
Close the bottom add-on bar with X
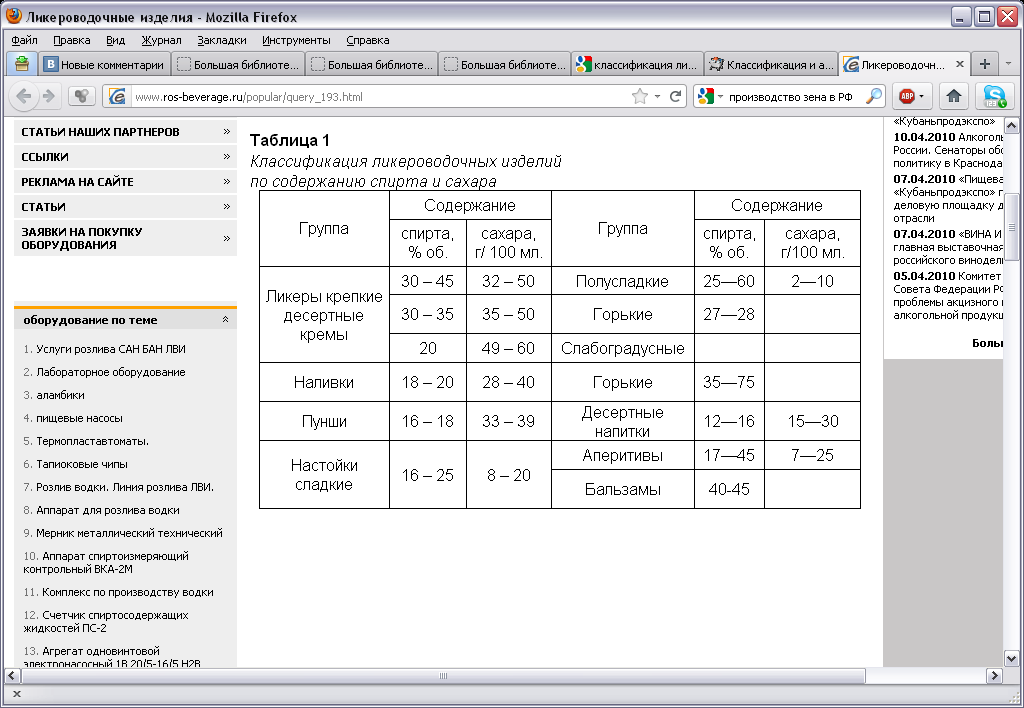point(17,694)
